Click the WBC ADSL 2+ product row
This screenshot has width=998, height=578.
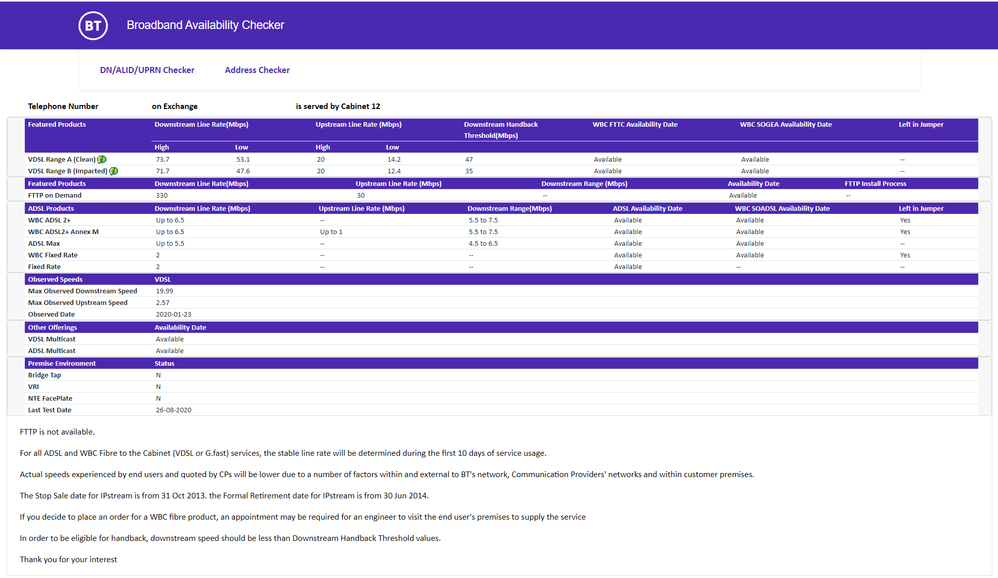(x=50, y=220)
